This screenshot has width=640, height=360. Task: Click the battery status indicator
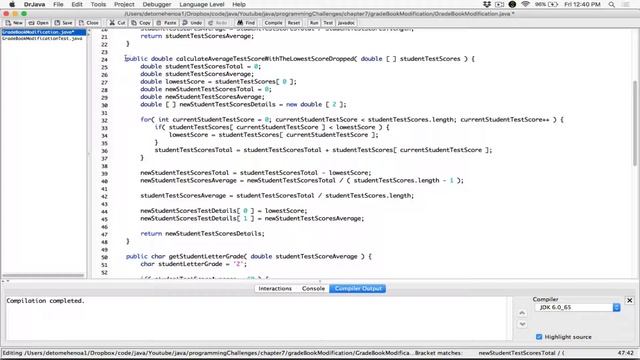click(x=547, y=4)
